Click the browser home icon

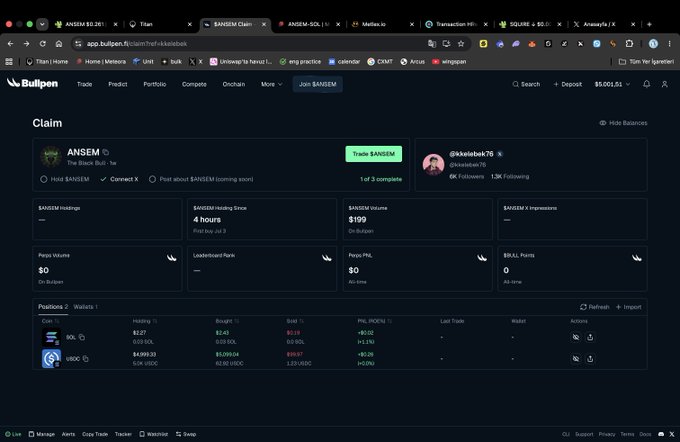59,43
